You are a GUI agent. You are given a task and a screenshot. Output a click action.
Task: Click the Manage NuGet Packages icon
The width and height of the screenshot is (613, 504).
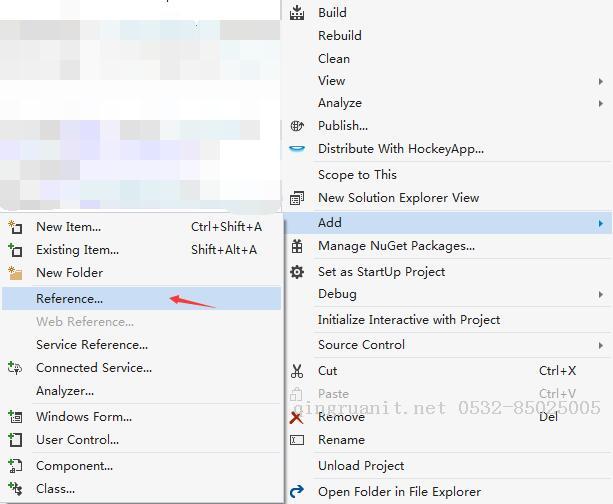pos(297,246)
